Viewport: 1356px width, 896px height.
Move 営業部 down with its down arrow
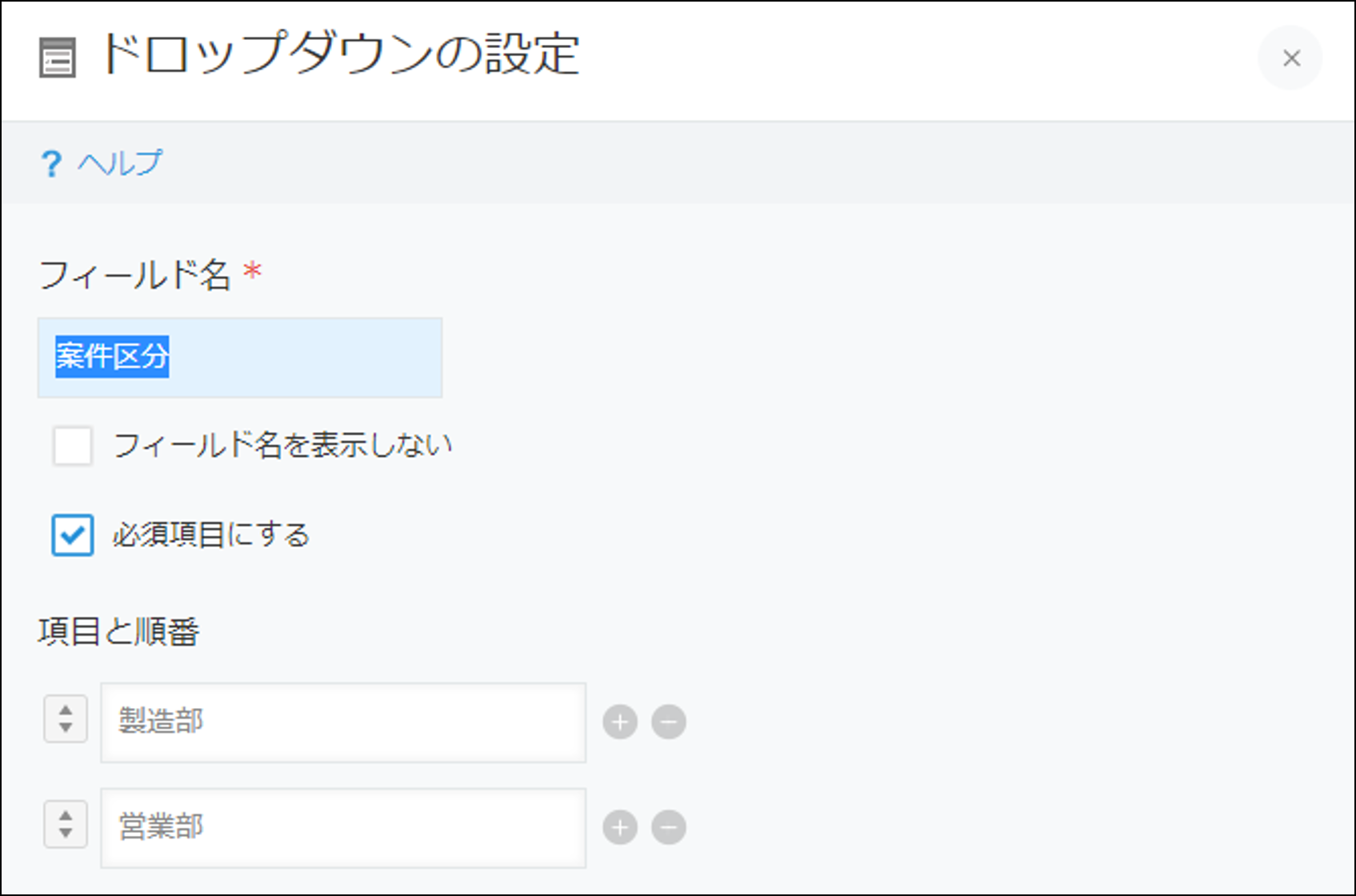click(x=66, y=834)
